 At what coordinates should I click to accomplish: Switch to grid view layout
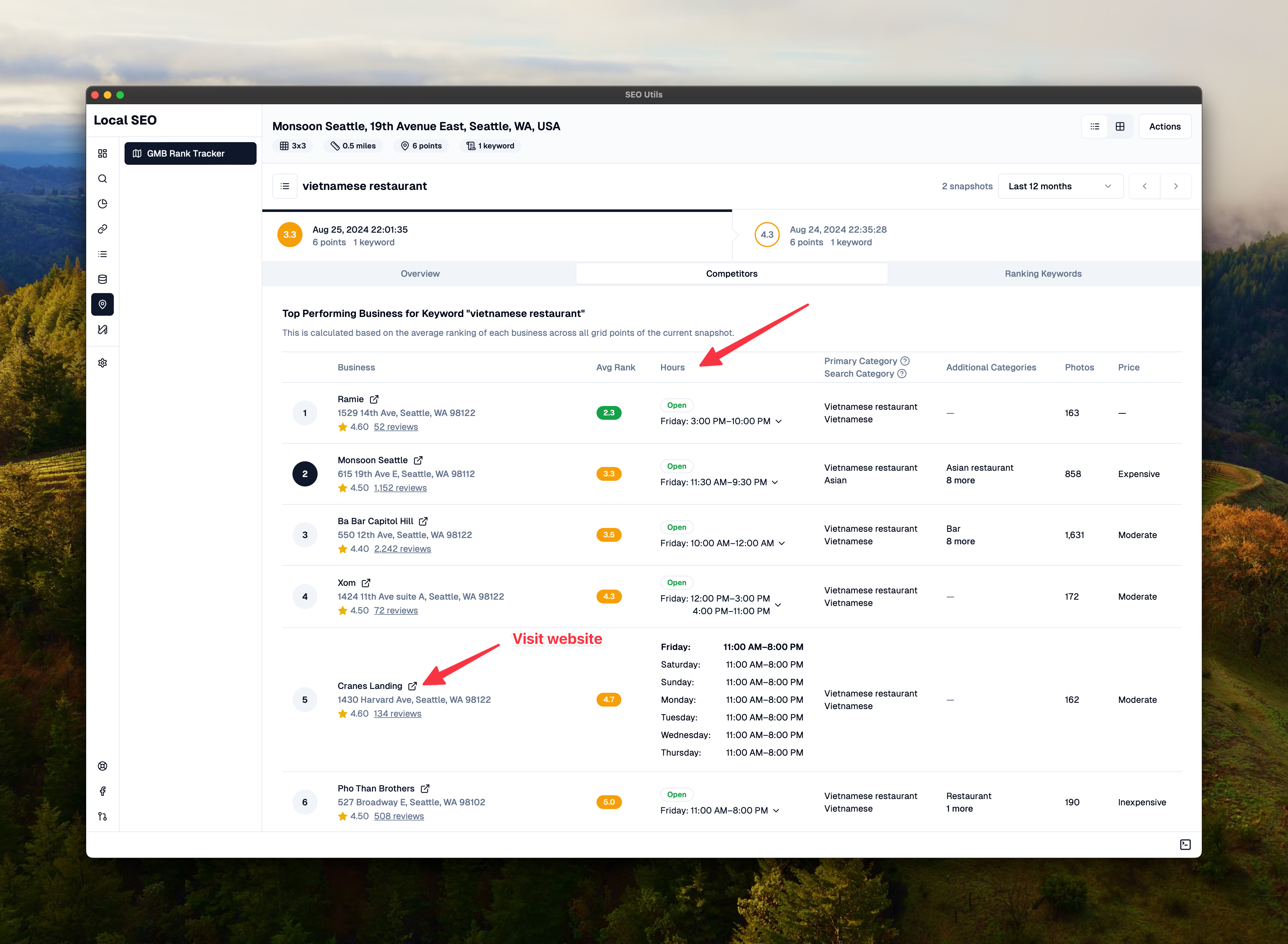1120,126
